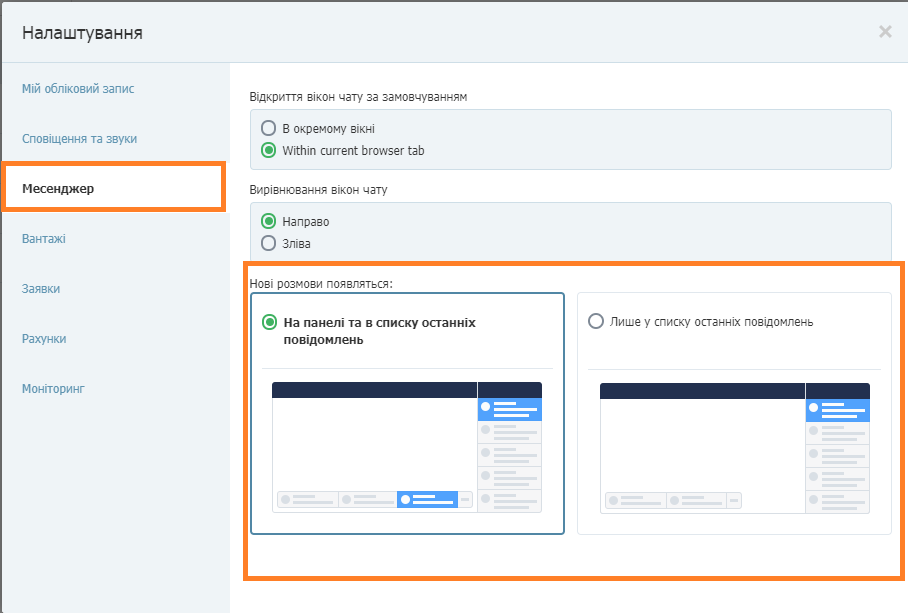Open the Мій обліковий запис section
This screenshot has height=613, width=908.
[78, 89]
